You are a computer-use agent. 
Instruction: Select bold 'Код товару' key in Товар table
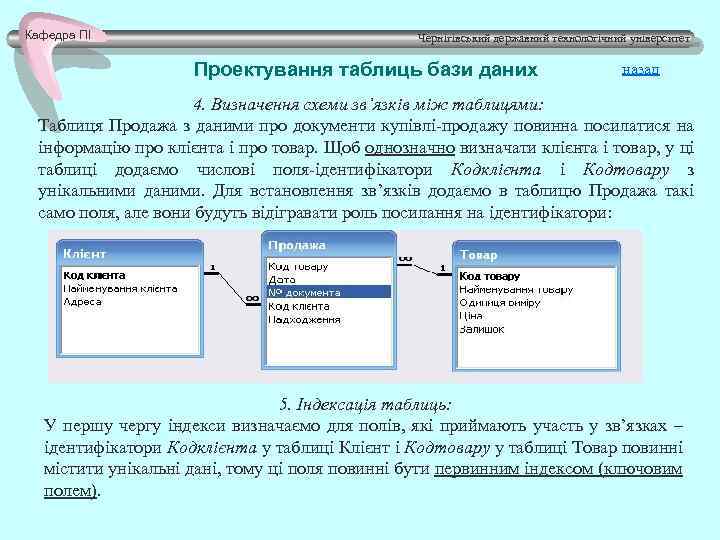coord(489,276)
